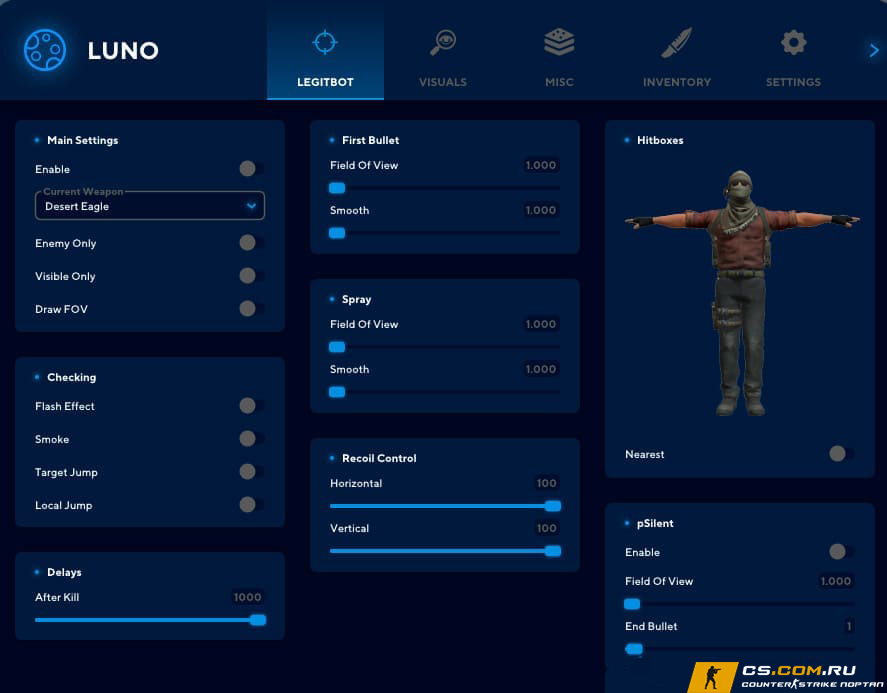Click the LUNO title text
The image size is (887, 693).
[123, 50]
